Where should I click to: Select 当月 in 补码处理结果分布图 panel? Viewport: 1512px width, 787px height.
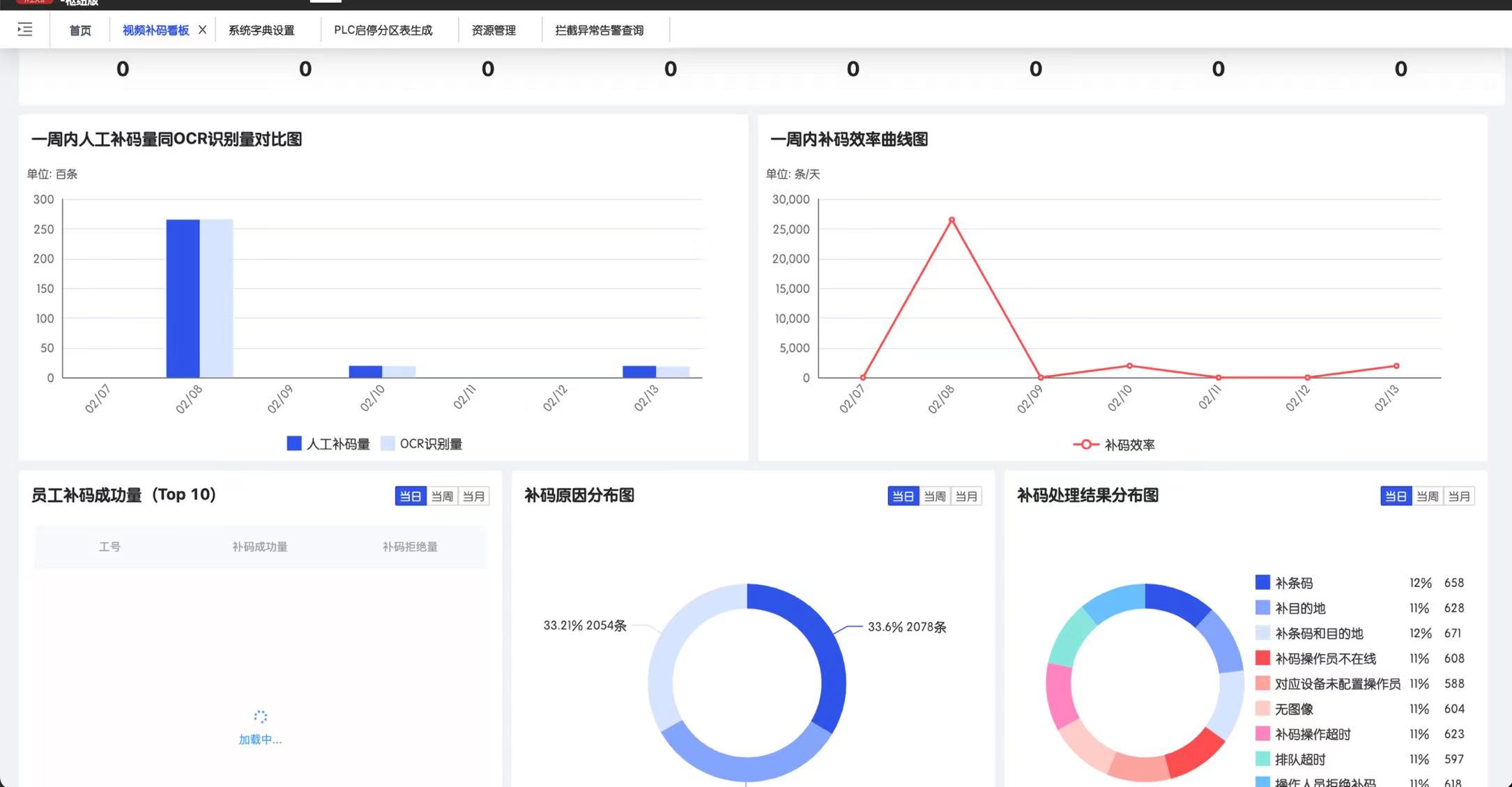[x=1459, y=496]
